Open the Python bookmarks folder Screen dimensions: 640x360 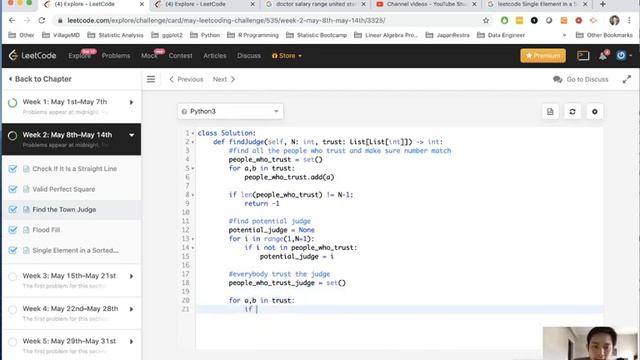point(205,36)
